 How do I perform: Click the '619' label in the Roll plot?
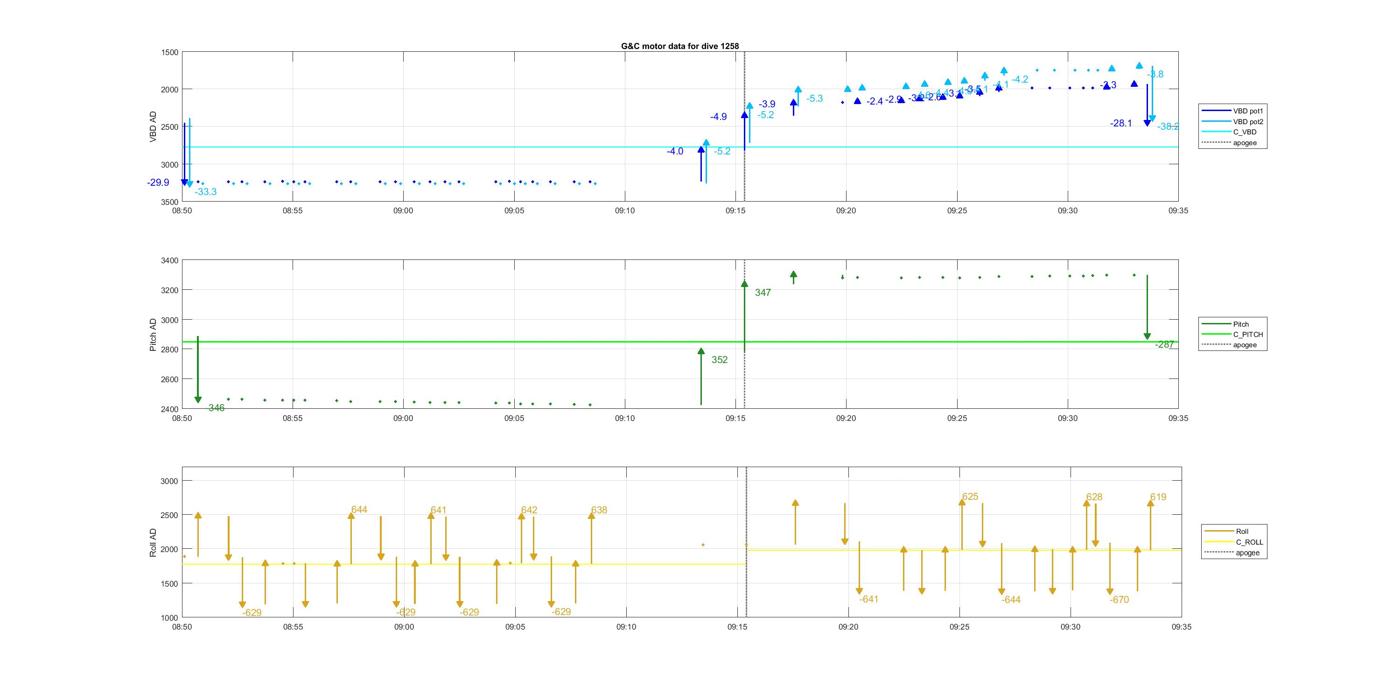1158,497
